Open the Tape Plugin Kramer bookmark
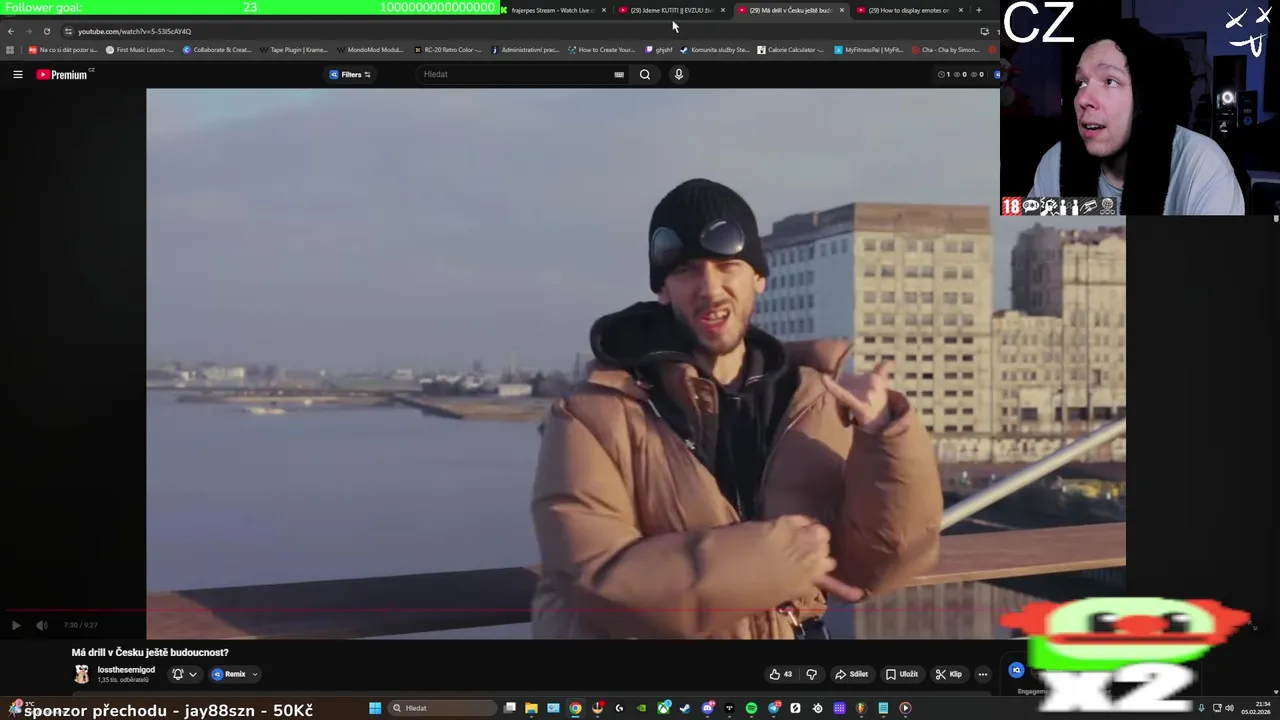The height and width of the screenshot is (720, 1280). [293, 50]
